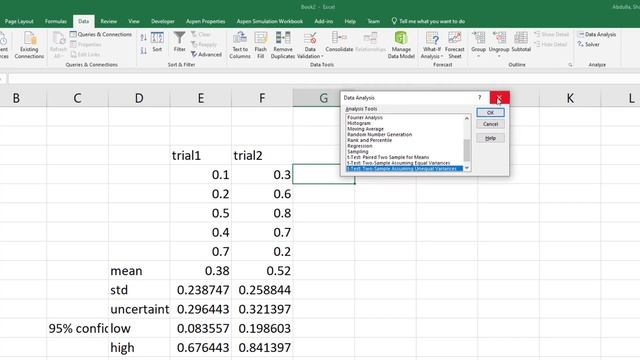Open Aspen Simulation Workbook tab
The height and width of the screenshot is (360, 640).
tap(269, 21)
